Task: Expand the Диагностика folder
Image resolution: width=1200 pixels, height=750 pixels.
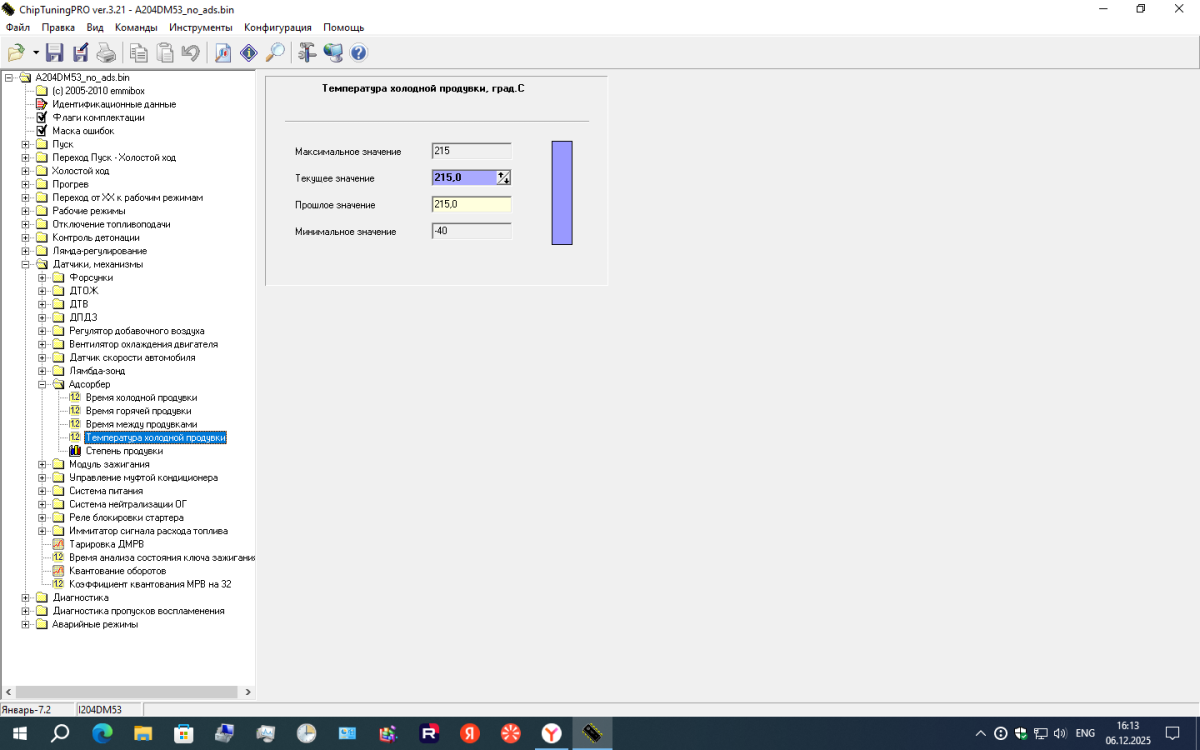Action: (x=26, y=598)
